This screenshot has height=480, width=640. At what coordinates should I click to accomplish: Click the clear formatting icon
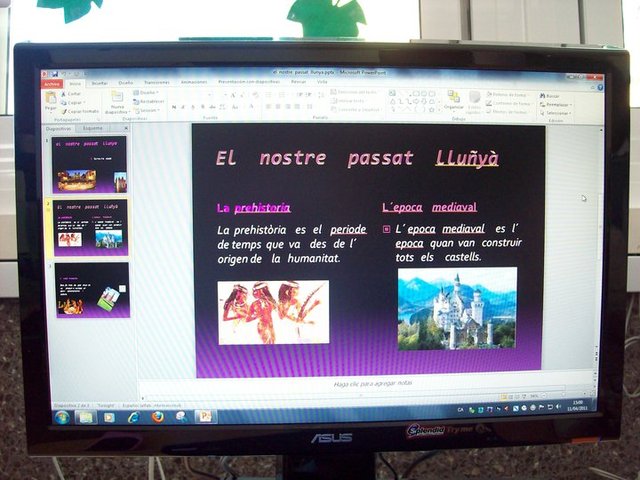coord(256,95)
